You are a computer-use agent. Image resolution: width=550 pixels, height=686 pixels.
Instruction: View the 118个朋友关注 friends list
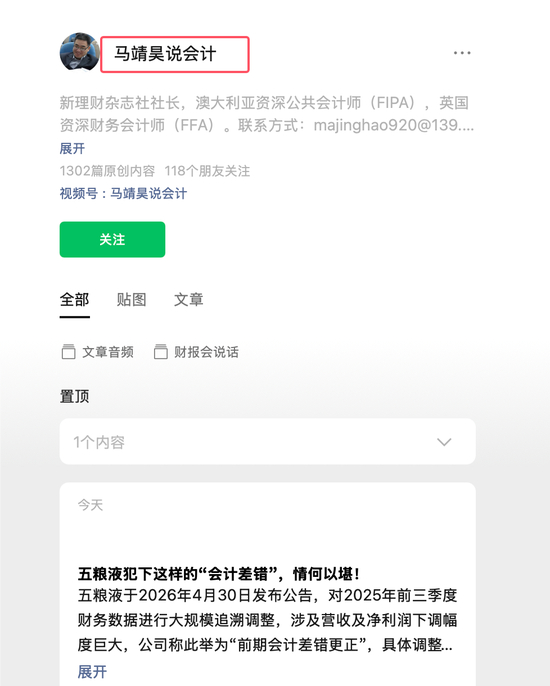click(x=207, y=171)
